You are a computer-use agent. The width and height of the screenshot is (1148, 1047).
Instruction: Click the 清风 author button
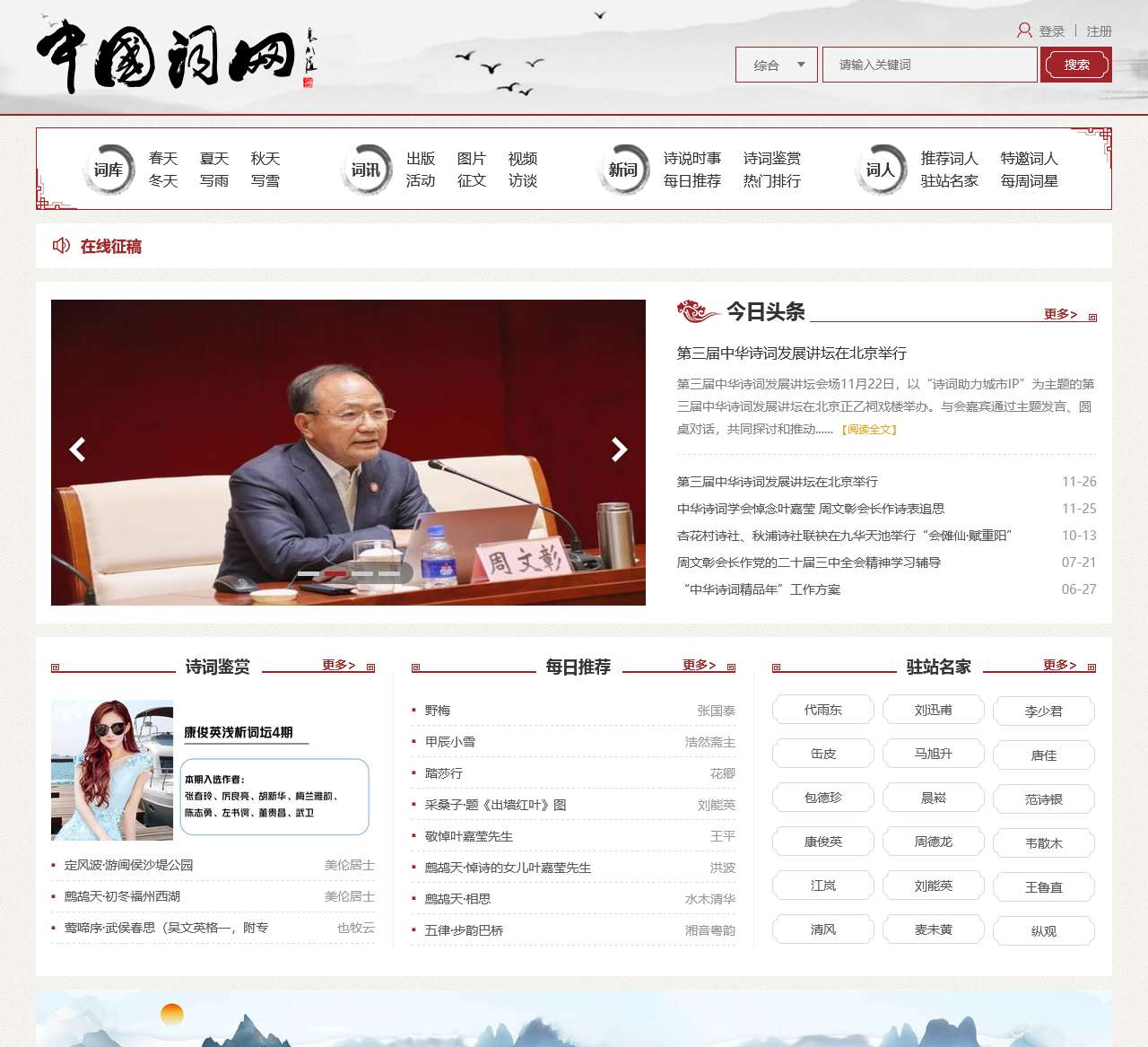point(823,929)
